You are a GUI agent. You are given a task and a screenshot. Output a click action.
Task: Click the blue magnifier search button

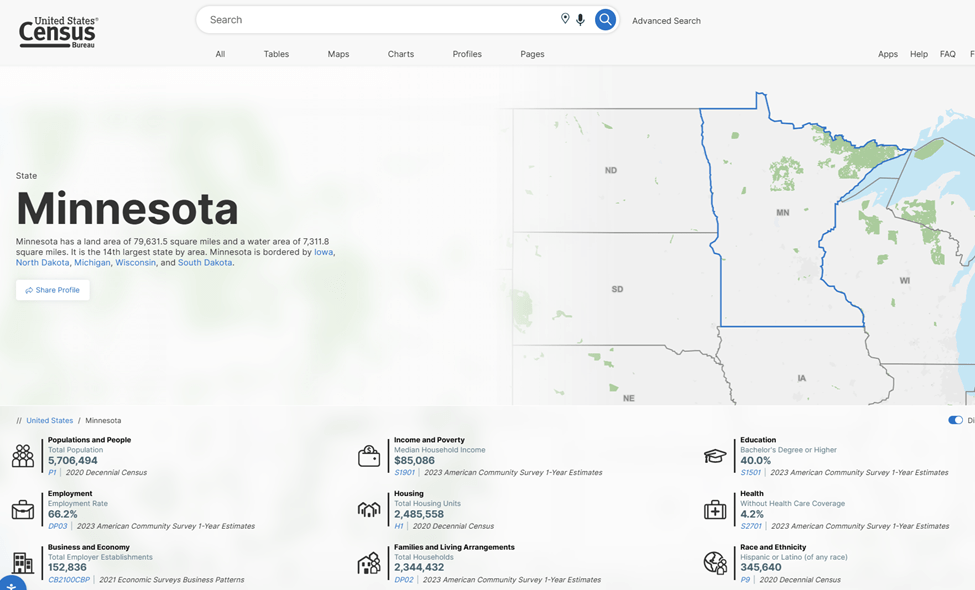605,20
